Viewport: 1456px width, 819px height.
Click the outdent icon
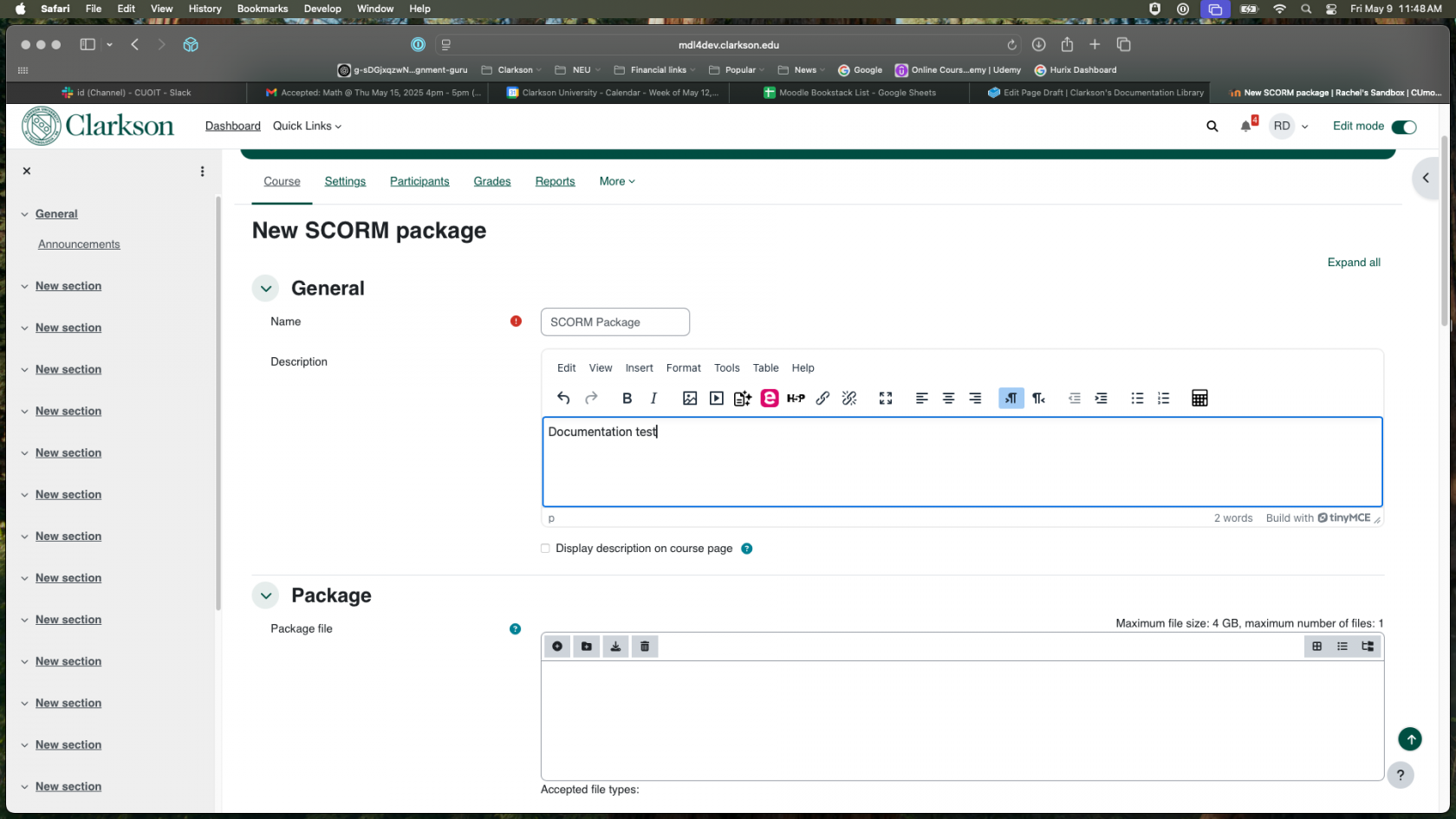pos(1075,398)
